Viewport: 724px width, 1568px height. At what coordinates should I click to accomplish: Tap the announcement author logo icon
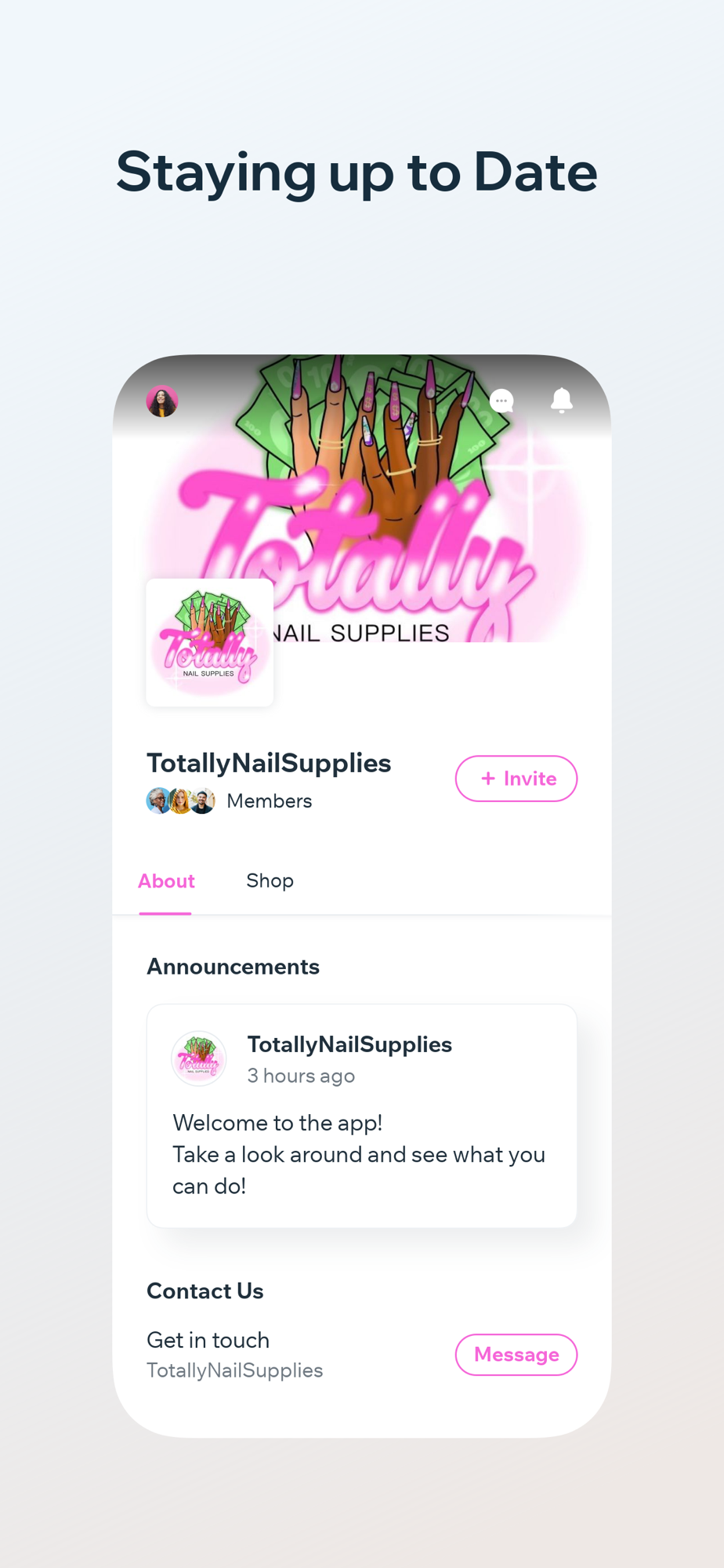(199, 1058)
